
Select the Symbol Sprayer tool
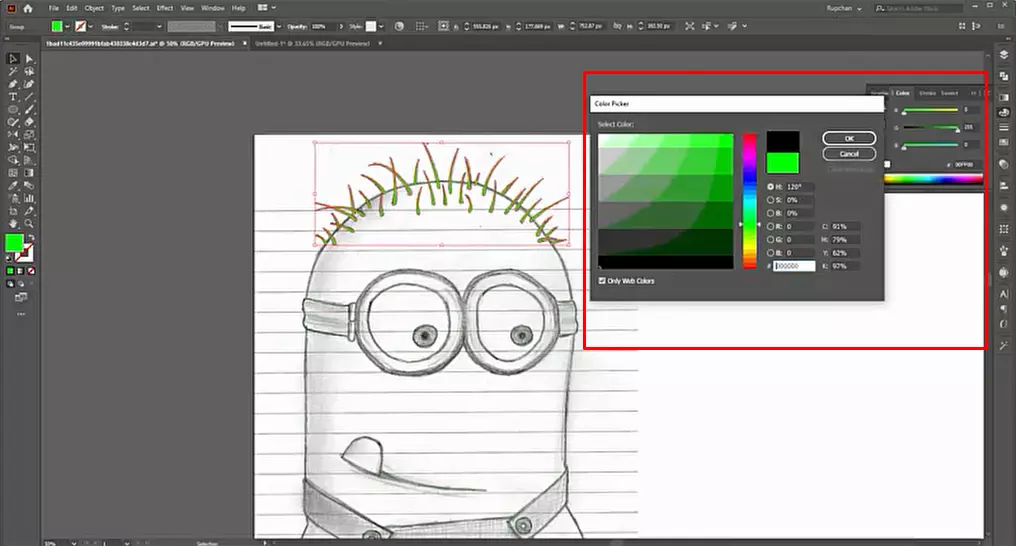(x=13, y=198)
